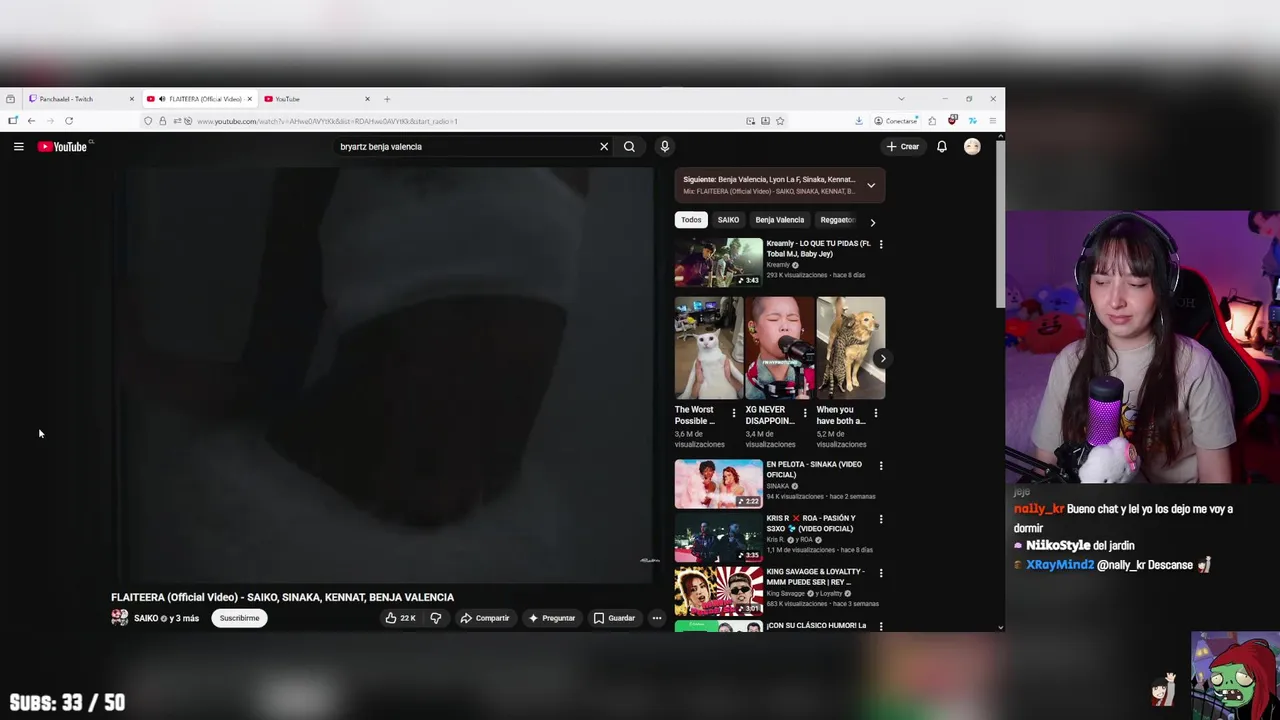Viewport: 1280px width, 720px height.
Task: Open options for Kreamly LO QUE TU PIDAS video
Action: [x=881, y=244]
